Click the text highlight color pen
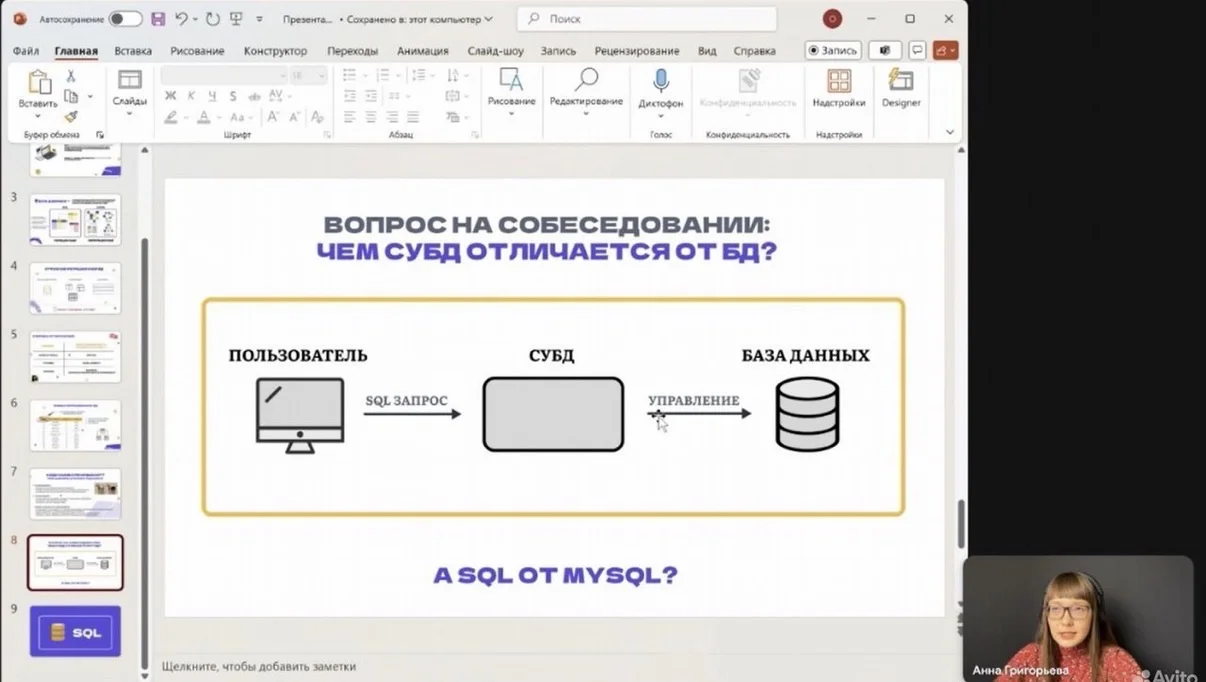The width and height of the screenshot is (1206, 682). point(171,117)
